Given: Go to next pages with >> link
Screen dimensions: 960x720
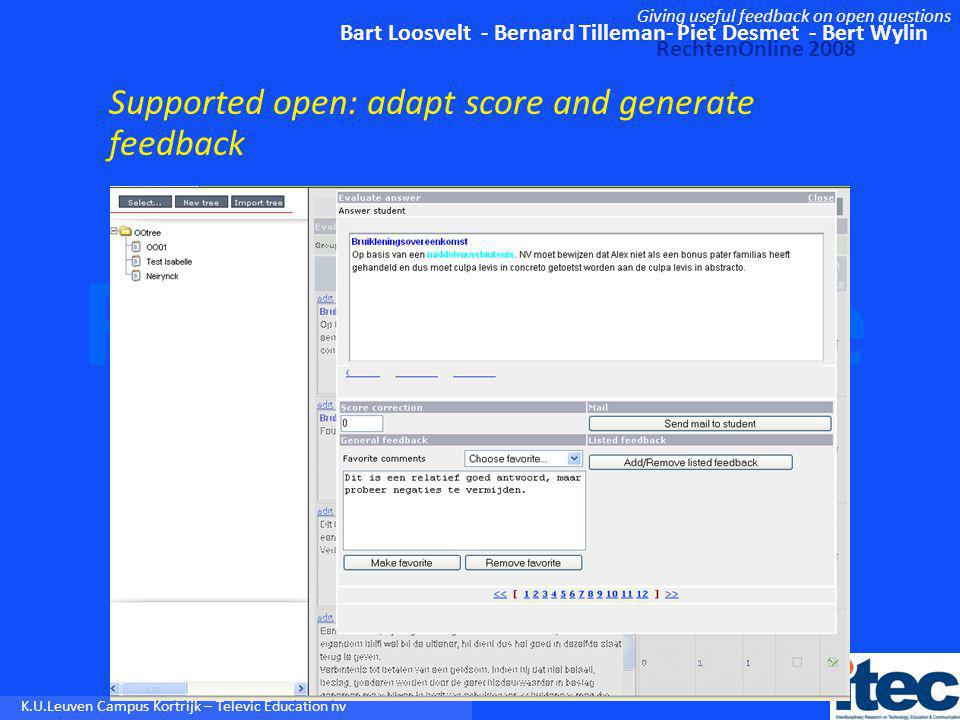Looking at the screenshot, I should pos(672,594).
